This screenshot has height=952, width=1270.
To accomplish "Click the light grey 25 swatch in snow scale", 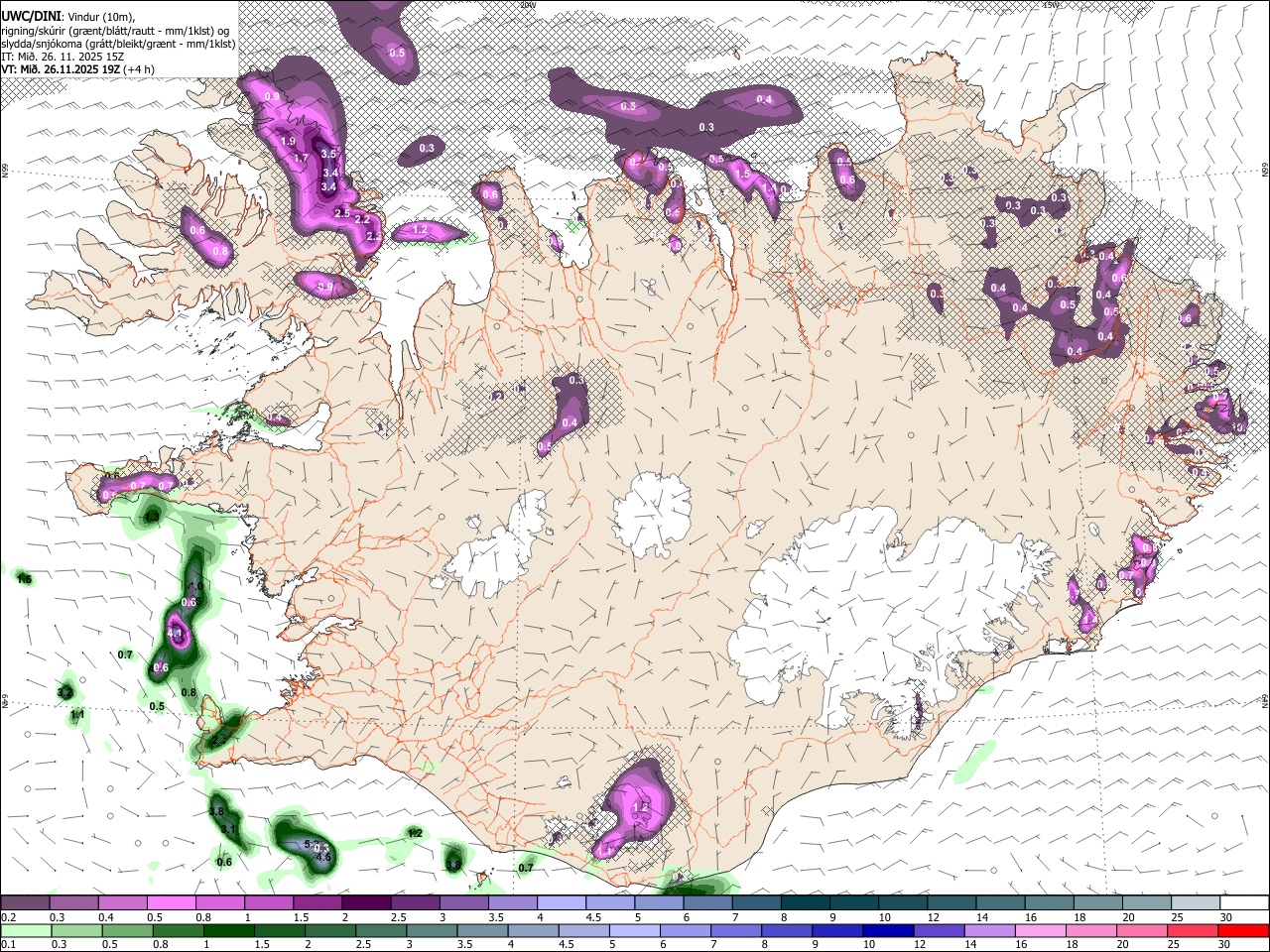I will (1196, 903).
